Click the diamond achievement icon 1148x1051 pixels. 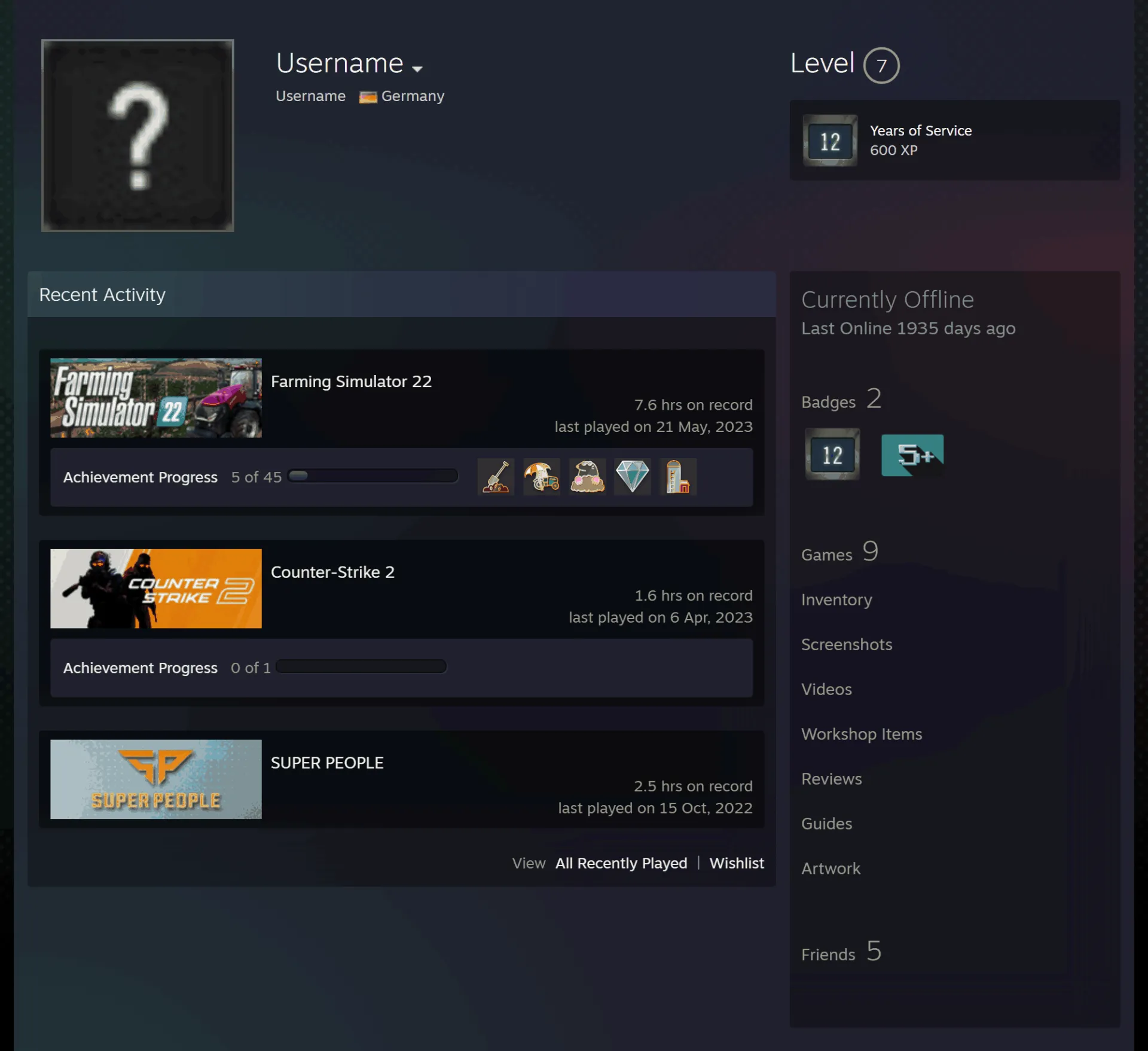coord(633,477)
